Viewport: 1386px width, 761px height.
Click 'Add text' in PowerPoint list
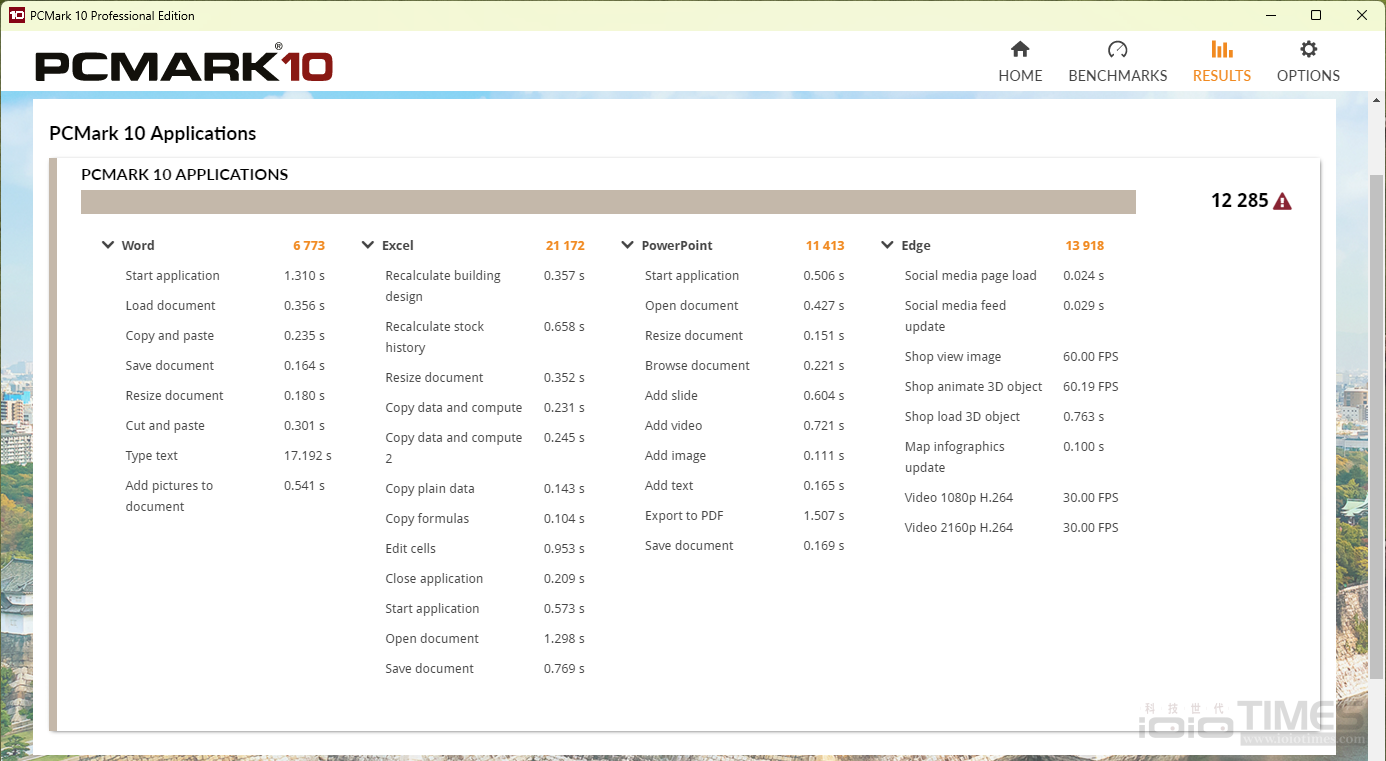(669, 486)
